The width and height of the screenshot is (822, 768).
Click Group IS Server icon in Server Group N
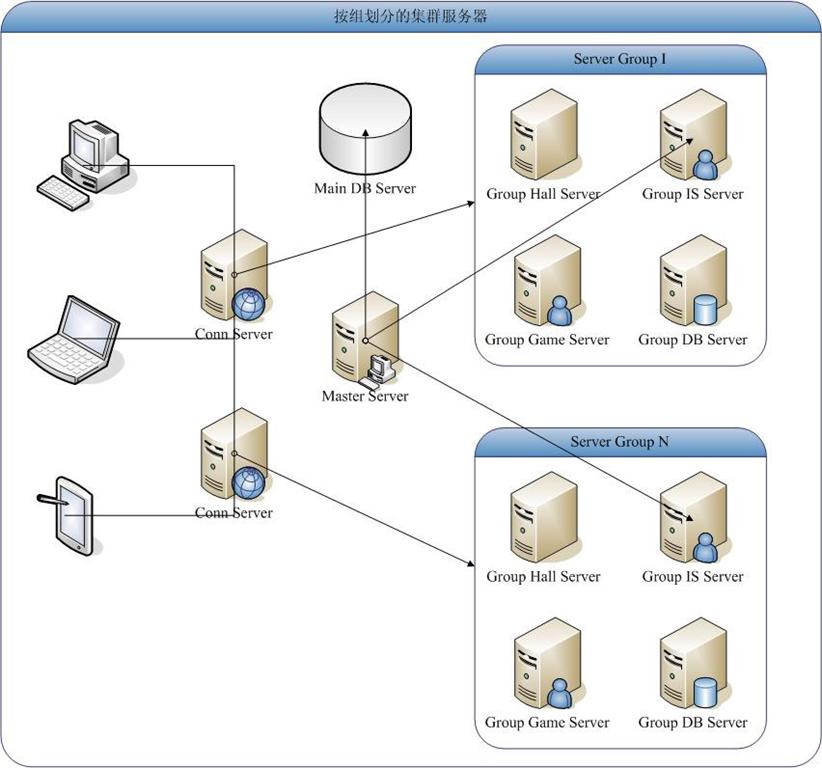tap(694, 517)
